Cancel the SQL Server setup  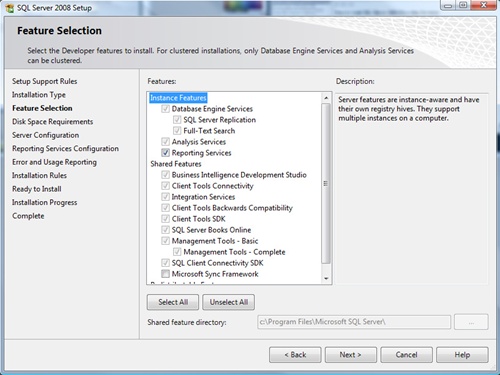pyautogui.click(x=406, y=355)
